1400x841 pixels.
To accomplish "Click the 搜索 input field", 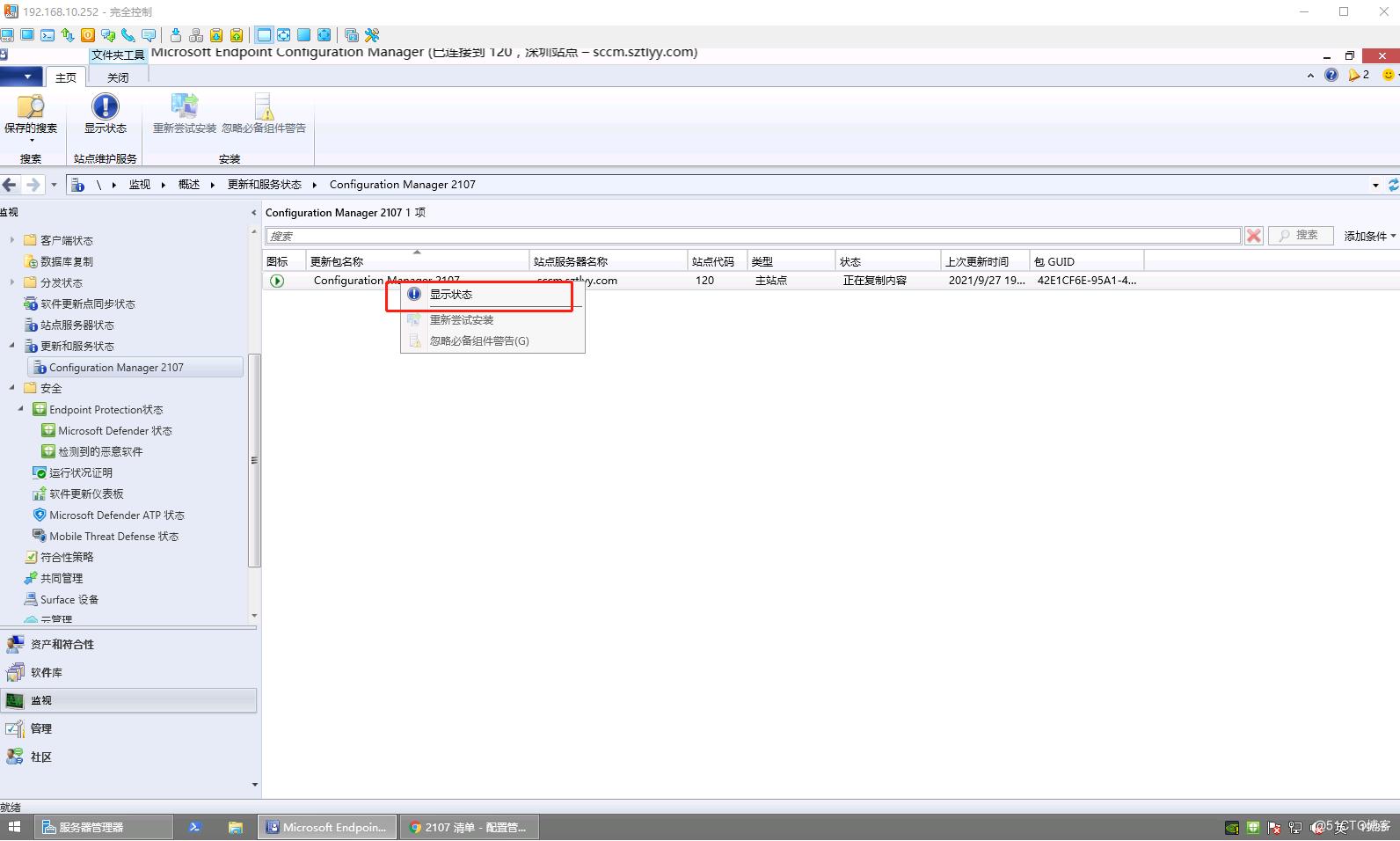I will 754,236.
